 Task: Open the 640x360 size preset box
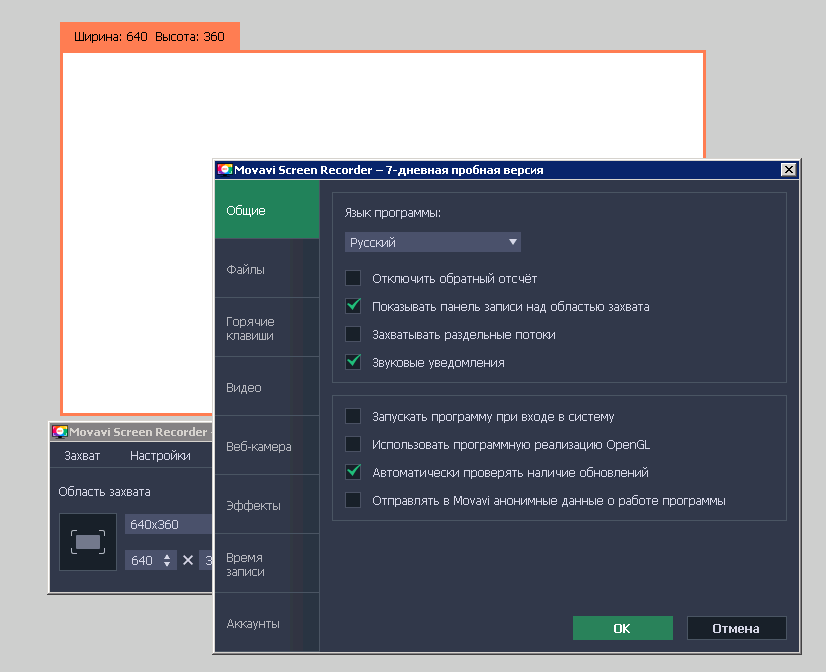pos(168,525)
